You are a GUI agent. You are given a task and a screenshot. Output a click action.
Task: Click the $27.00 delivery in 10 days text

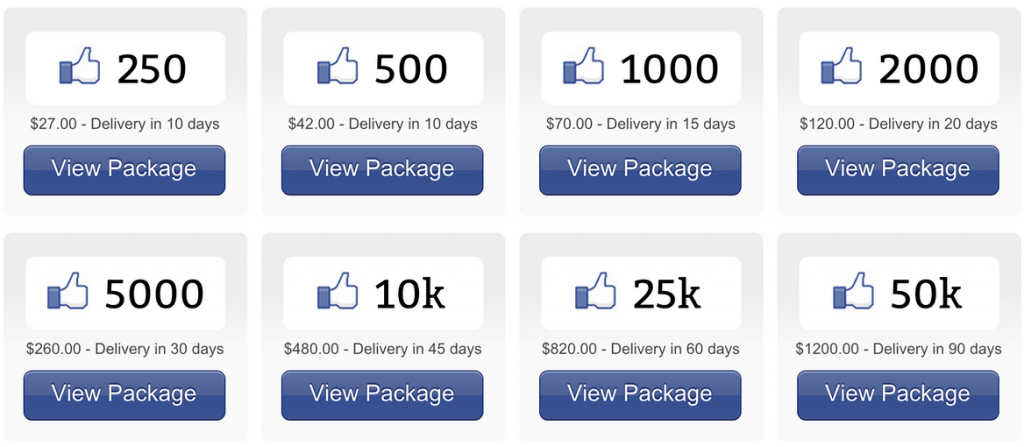(125, 124)
